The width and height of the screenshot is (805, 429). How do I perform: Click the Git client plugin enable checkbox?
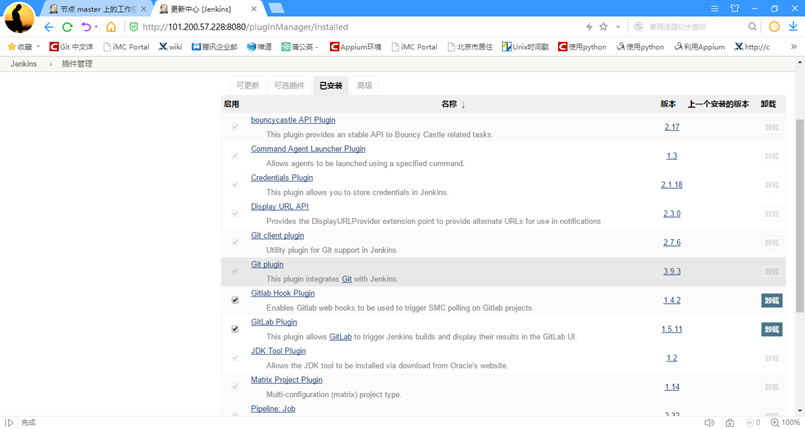(x=235, y=242)
